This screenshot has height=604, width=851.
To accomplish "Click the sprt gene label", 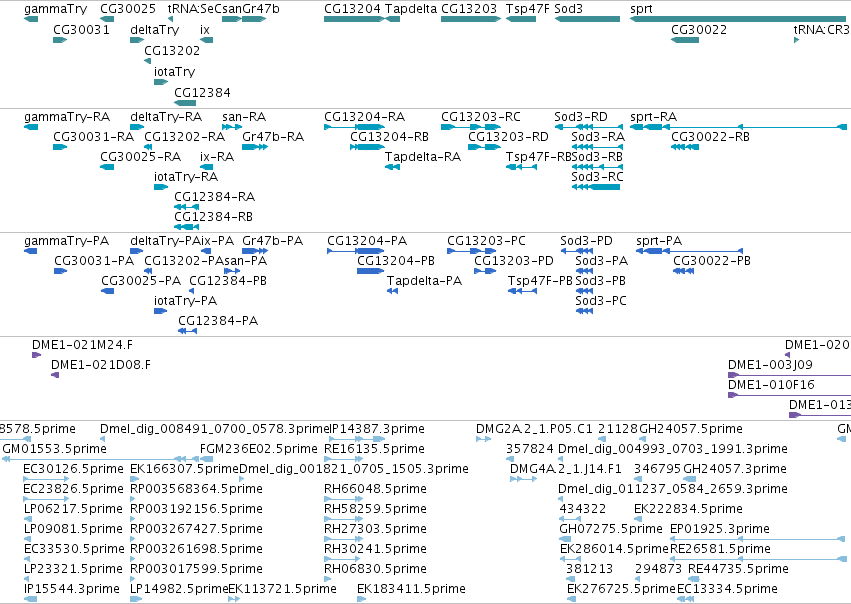I will pos(642,9).
